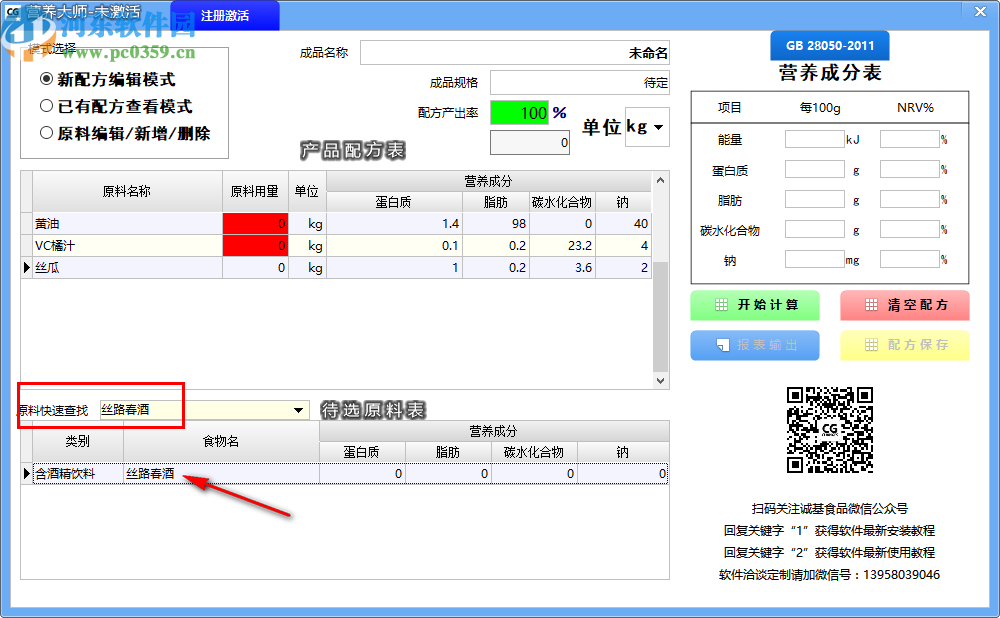Click the 开始计算 button
1000x618 pixels.
(x=755, y=305)
